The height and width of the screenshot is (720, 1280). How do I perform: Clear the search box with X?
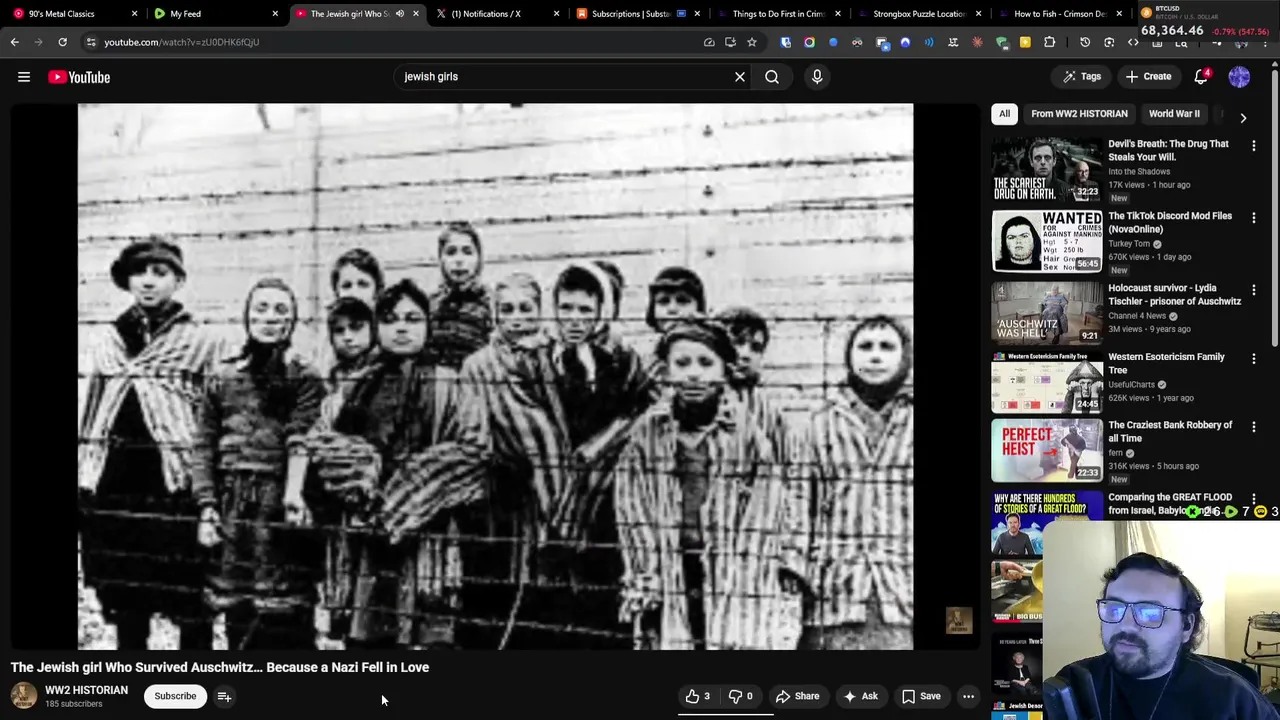740,77
